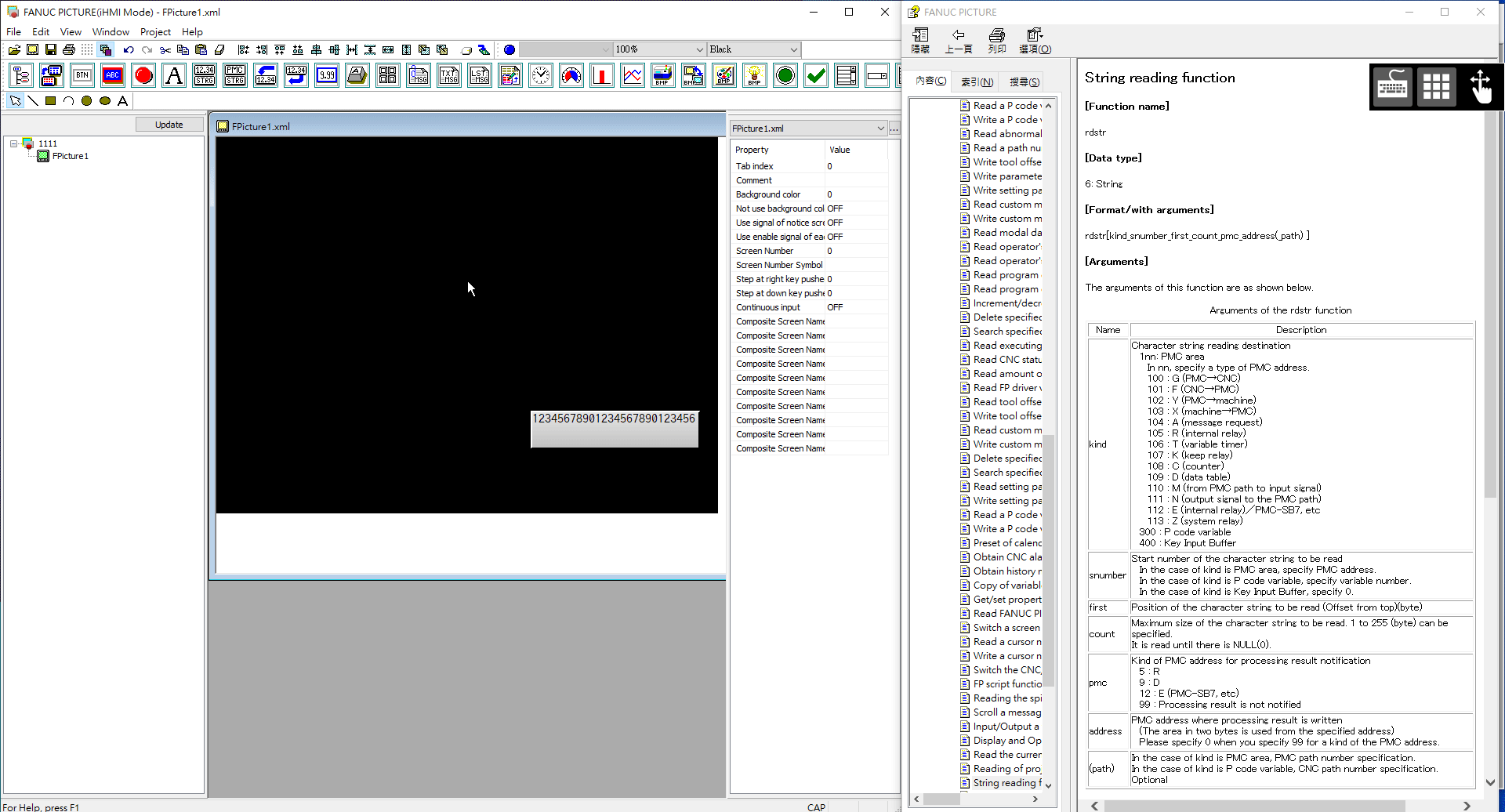
Task: Click the Background color value field
Action: tap(855, 194)
